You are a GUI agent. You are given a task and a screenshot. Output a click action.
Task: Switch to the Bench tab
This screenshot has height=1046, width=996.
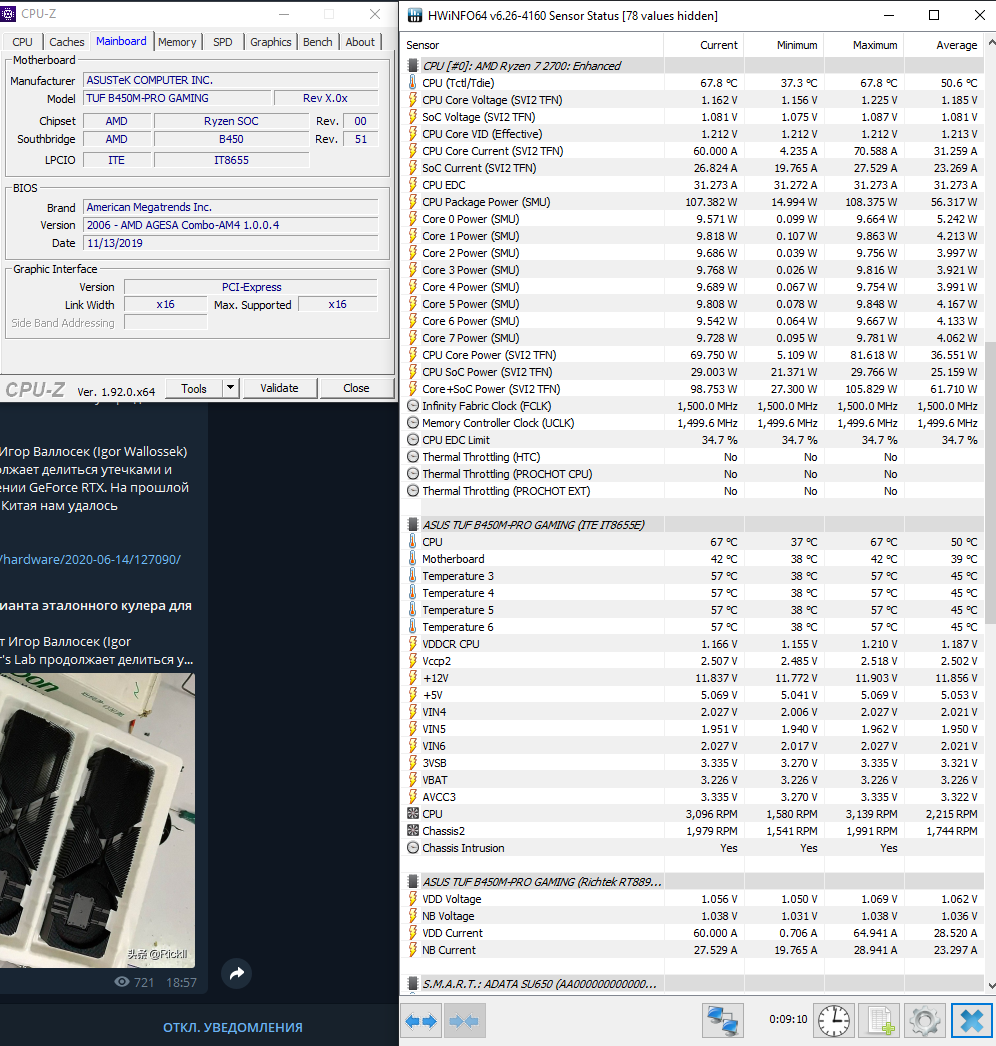tap(318, 42)
